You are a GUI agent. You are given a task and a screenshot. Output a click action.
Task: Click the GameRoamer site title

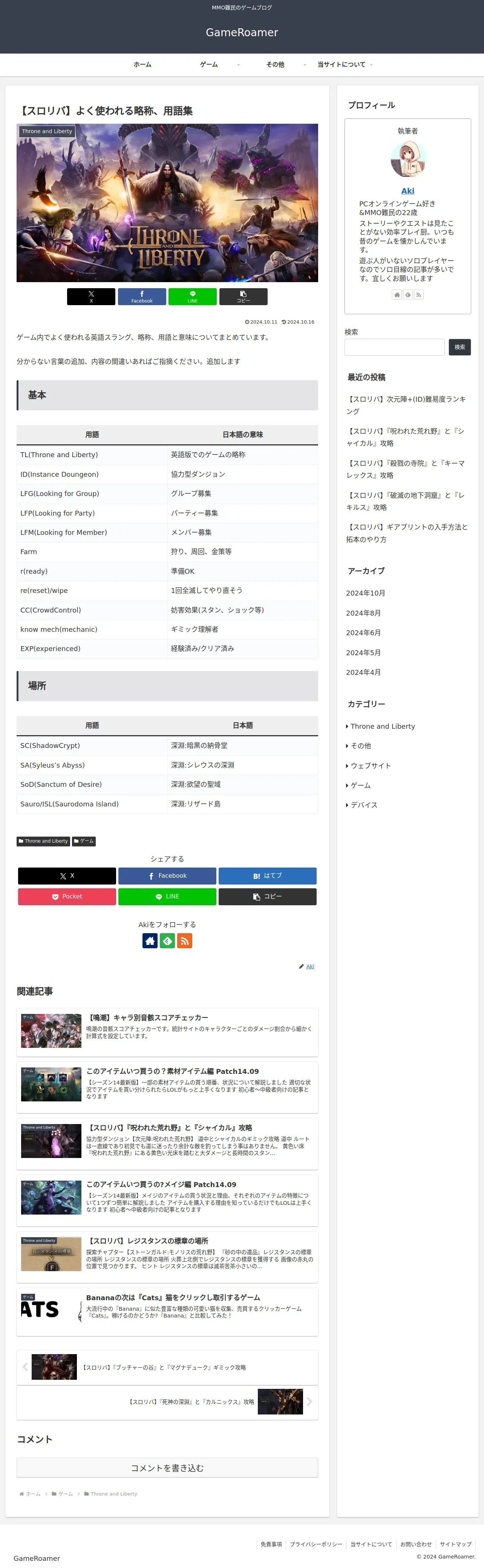[x=242, y=32]
